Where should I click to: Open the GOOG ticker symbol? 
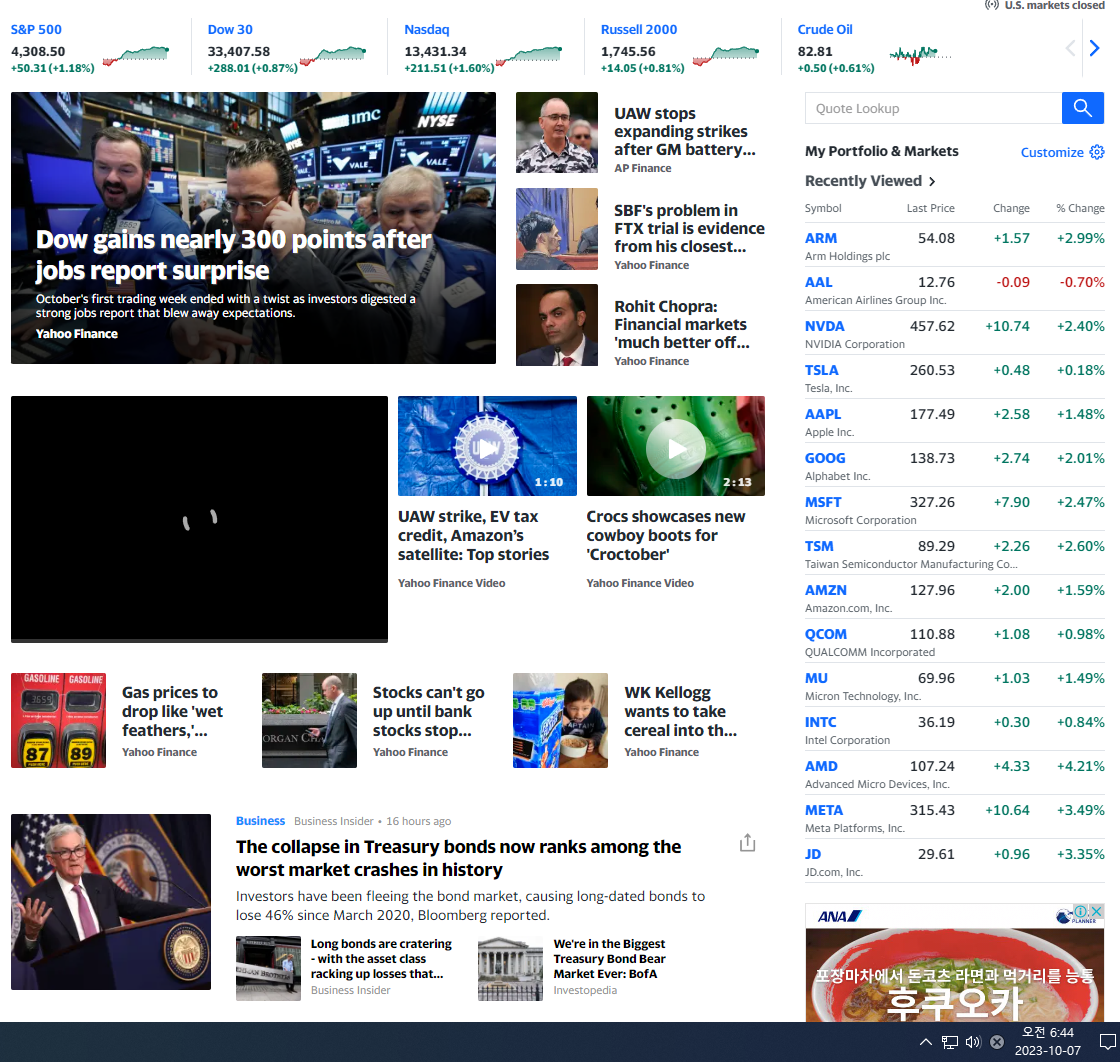pyautogui.click(x=825, y=459)
